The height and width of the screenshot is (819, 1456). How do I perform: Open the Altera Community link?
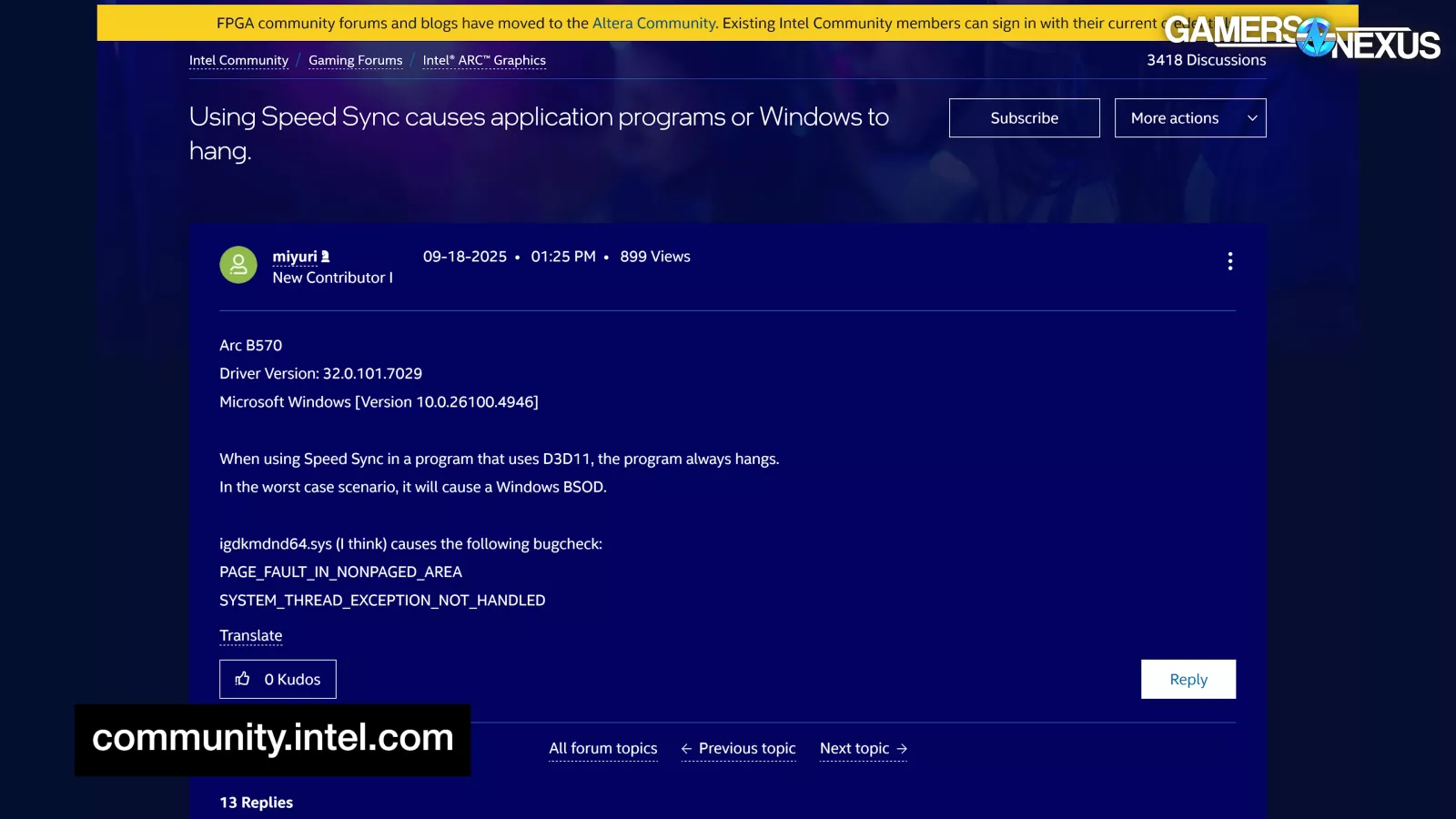pos(653,24)
